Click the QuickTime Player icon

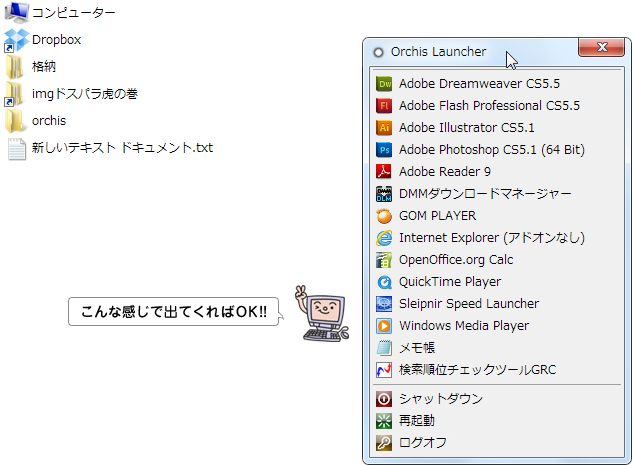(384, 282)
